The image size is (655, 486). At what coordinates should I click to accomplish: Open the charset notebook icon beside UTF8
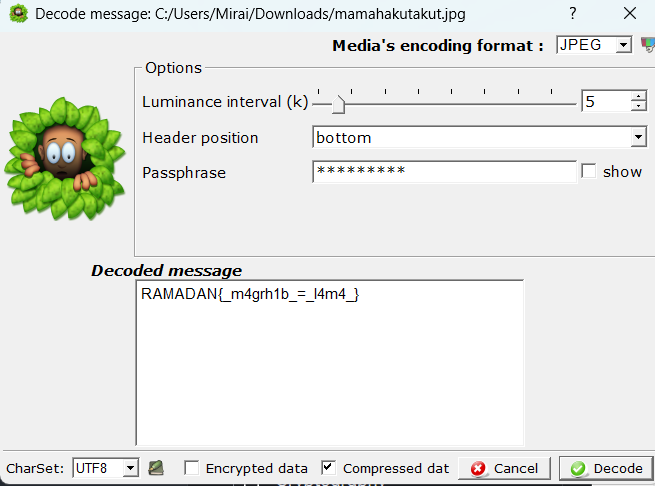click(156, 468)
